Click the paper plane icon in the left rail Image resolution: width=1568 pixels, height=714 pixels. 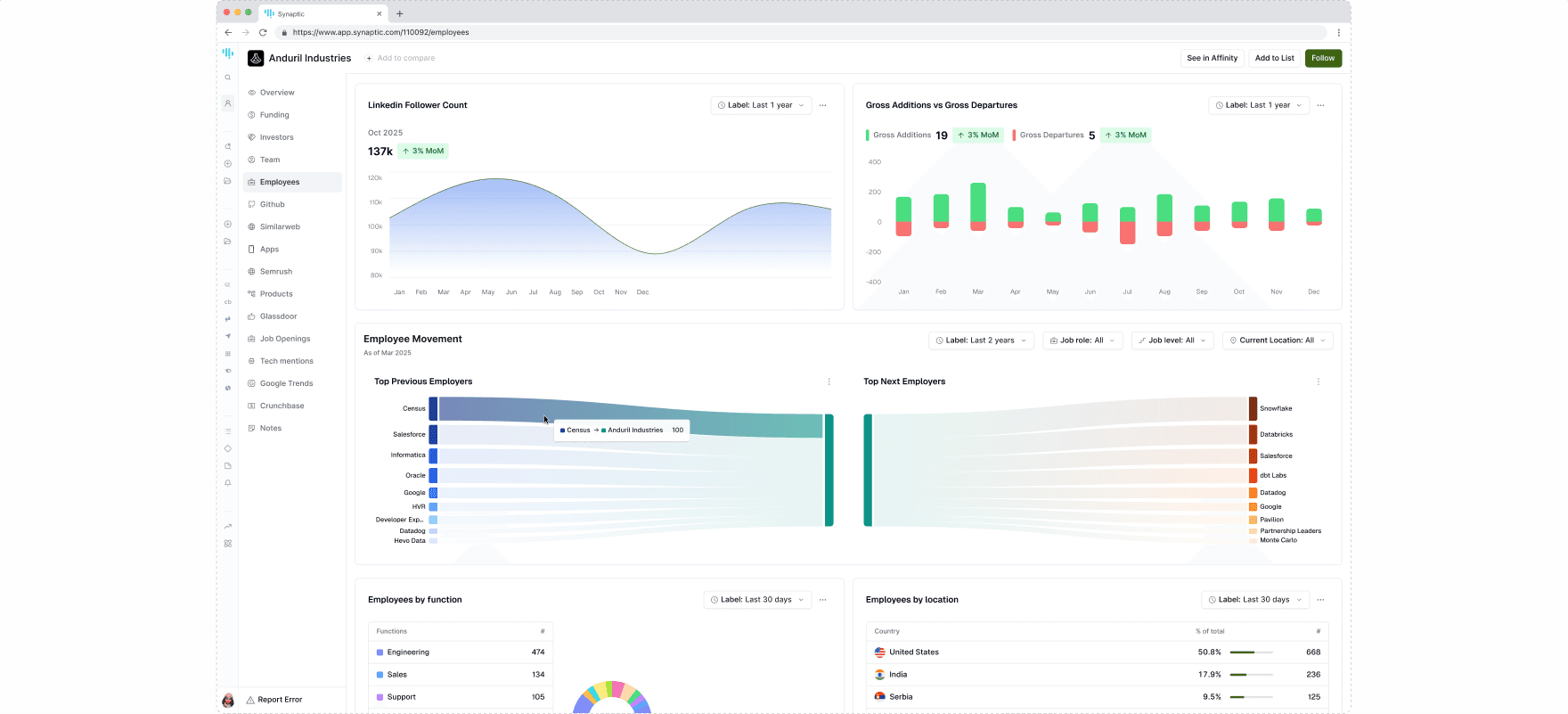[x=228, y=336]
